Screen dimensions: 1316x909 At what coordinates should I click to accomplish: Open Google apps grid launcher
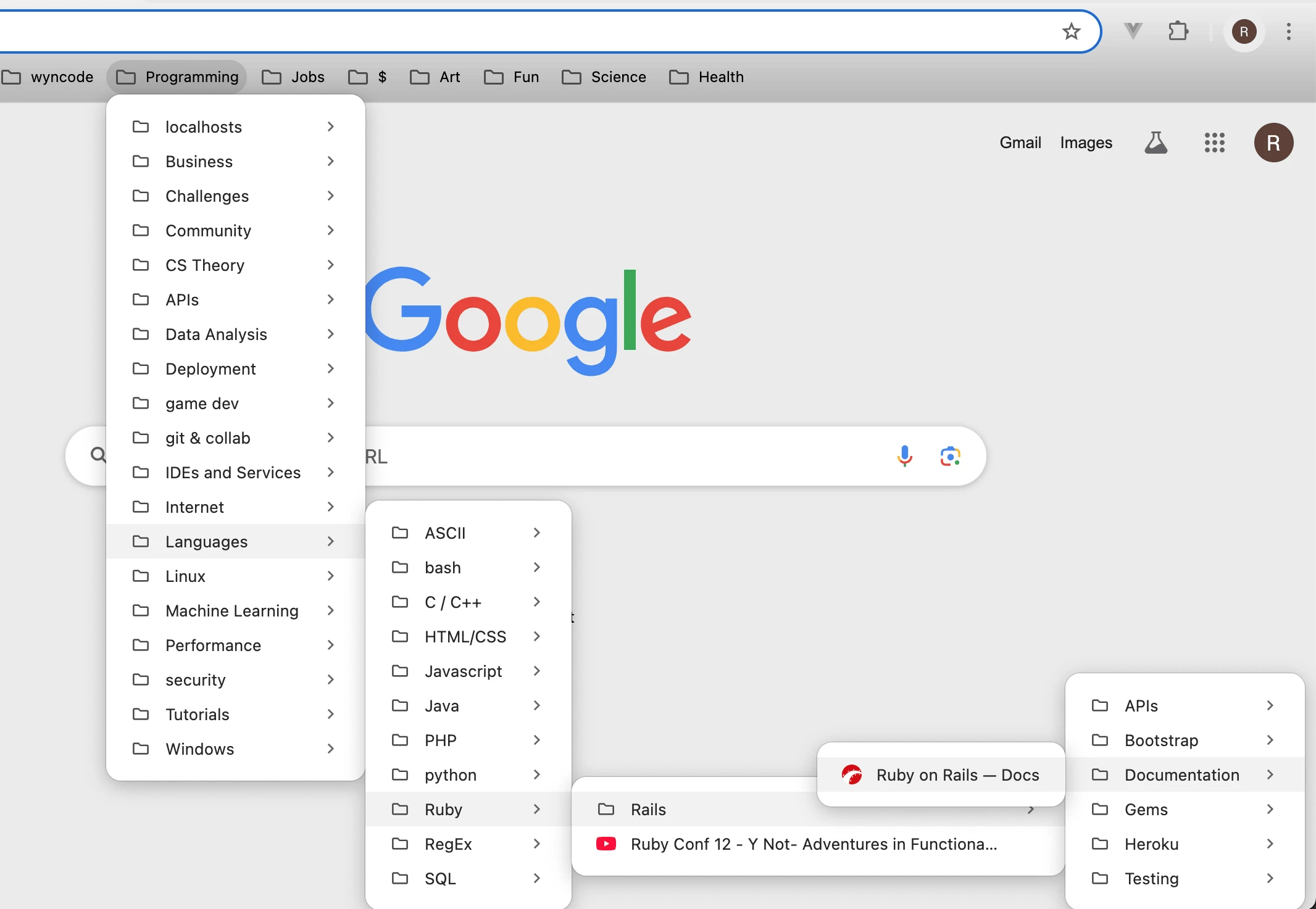click(1214, 143)
